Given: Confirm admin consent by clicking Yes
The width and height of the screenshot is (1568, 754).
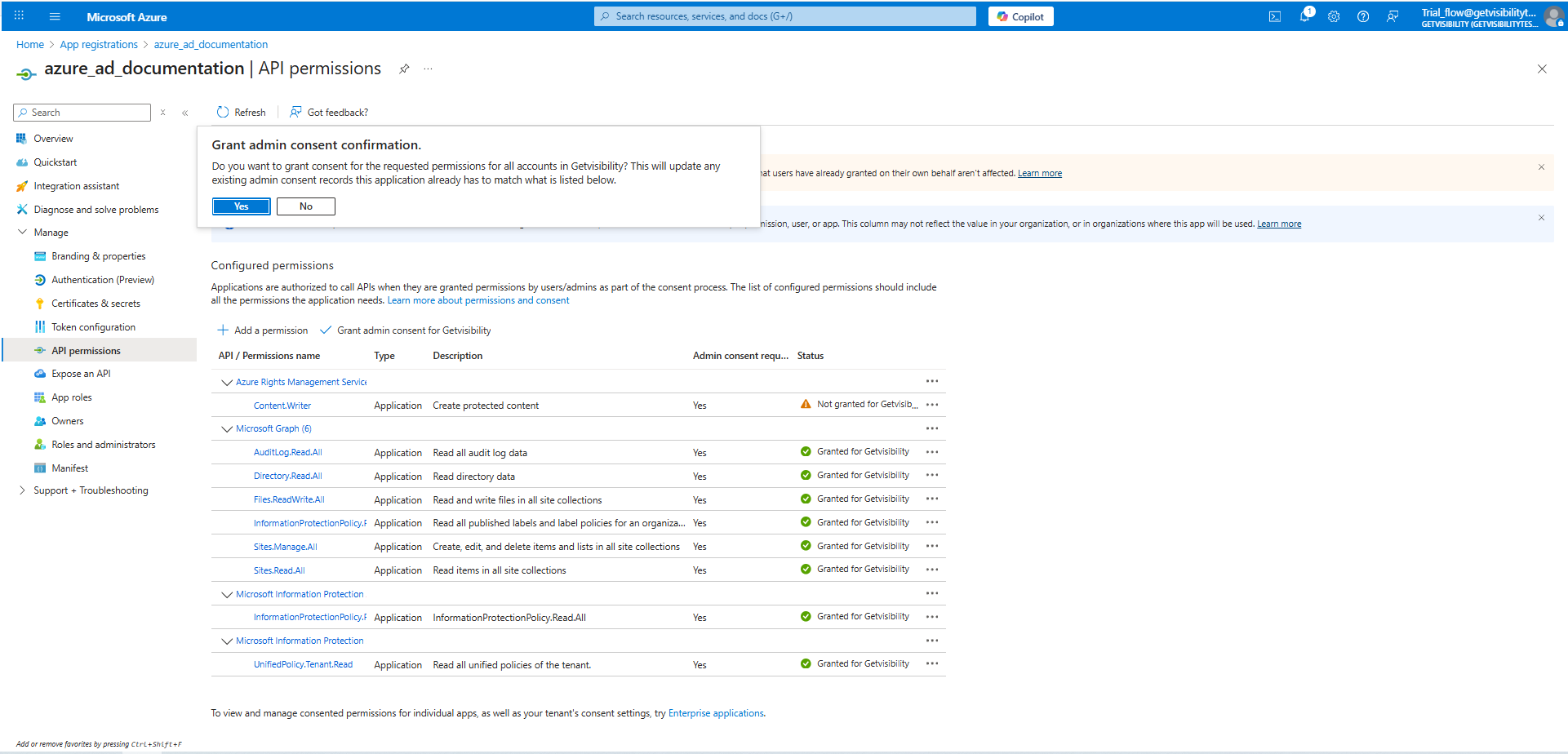Looking at the screenshot, I should (x=241, y=206).
